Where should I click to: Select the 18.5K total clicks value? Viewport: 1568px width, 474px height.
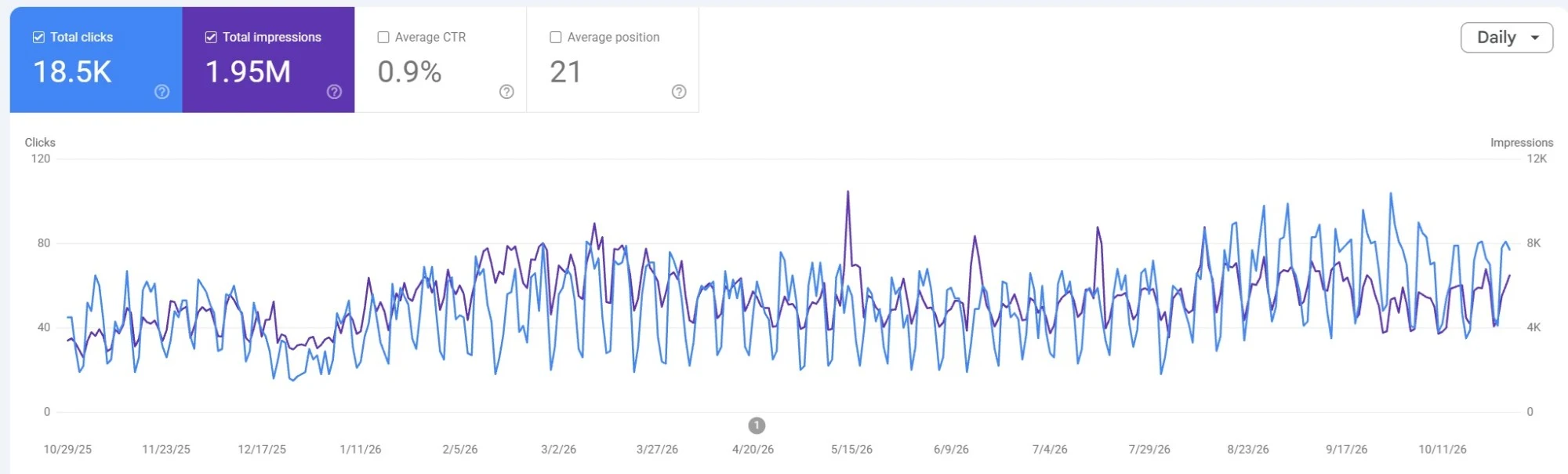(73, 72)
